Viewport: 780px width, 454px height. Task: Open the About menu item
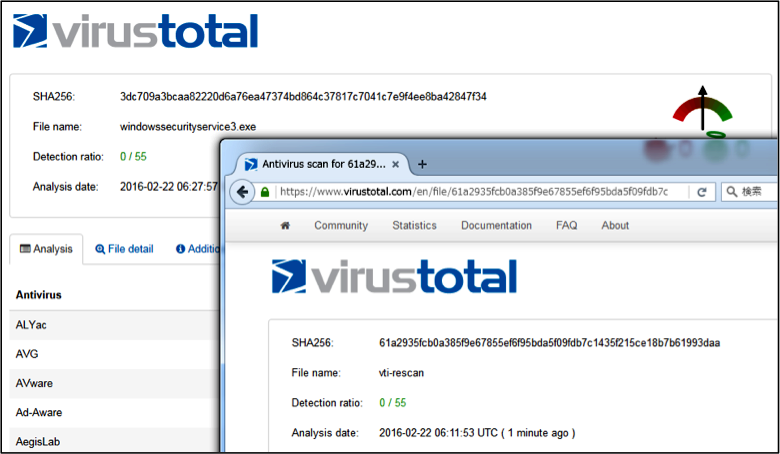click(x=615, y=225)
